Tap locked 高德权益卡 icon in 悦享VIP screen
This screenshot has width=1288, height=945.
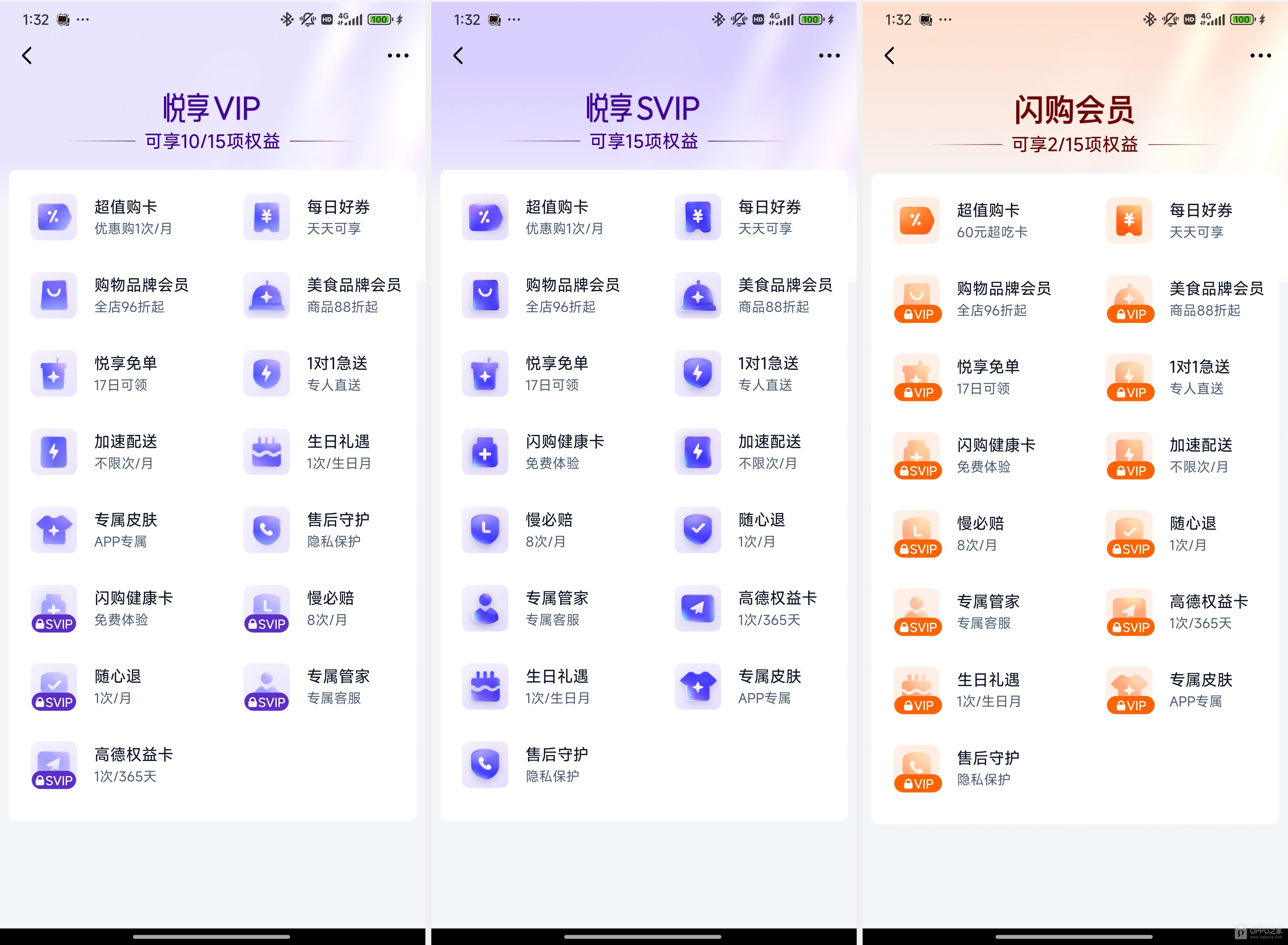pos(54,765)
